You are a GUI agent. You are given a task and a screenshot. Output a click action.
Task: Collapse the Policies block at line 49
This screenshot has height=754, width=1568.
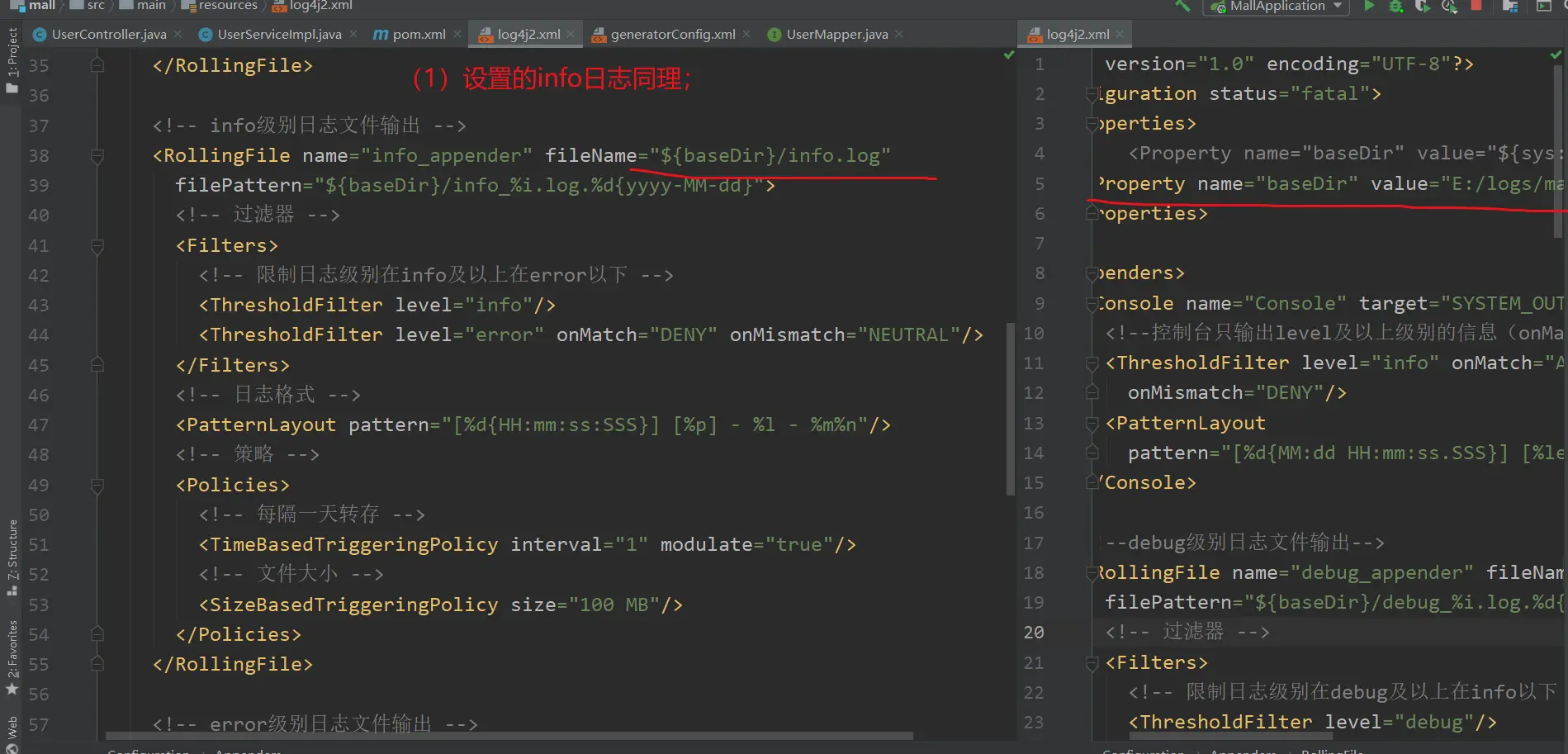click(97, 485)
